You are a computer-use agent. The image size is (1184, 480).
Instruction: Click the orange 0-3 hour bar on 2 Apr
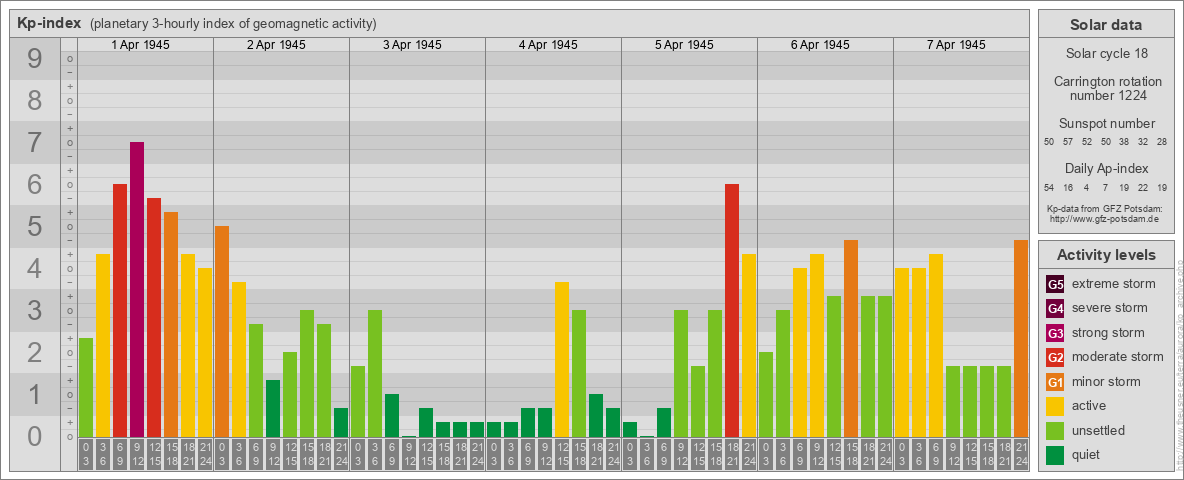[222, 332]
